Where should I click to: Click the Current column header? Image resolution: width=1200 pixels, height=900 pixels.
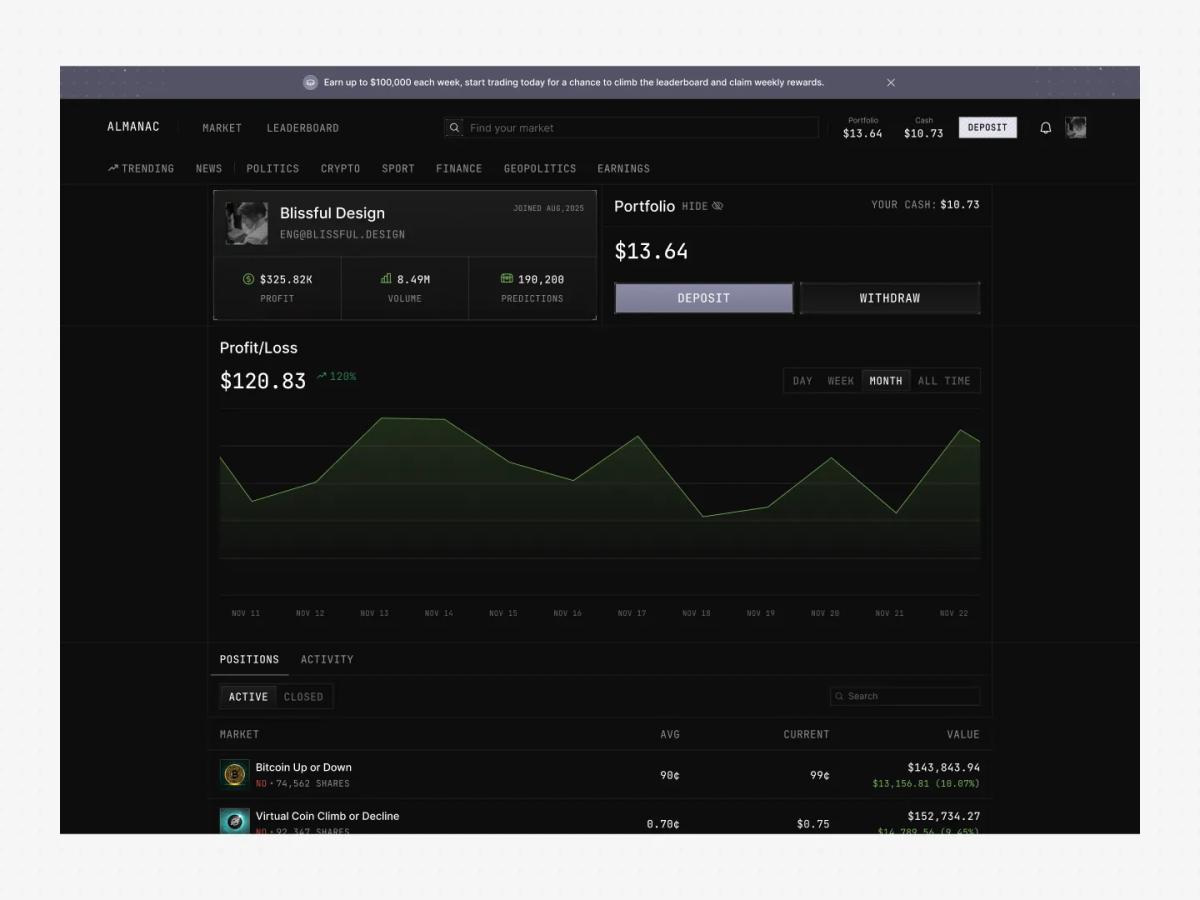pyautogui.click(x=807, y=734)
